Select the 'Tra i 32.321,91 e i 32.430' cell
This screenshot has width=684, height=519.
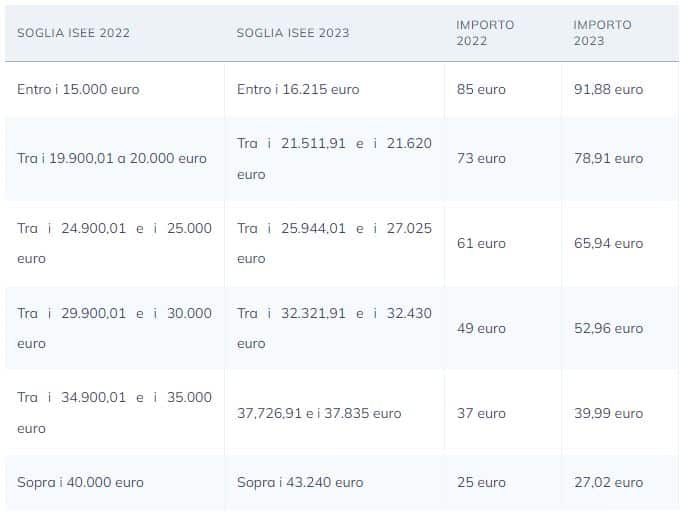[x=334, y=328]
